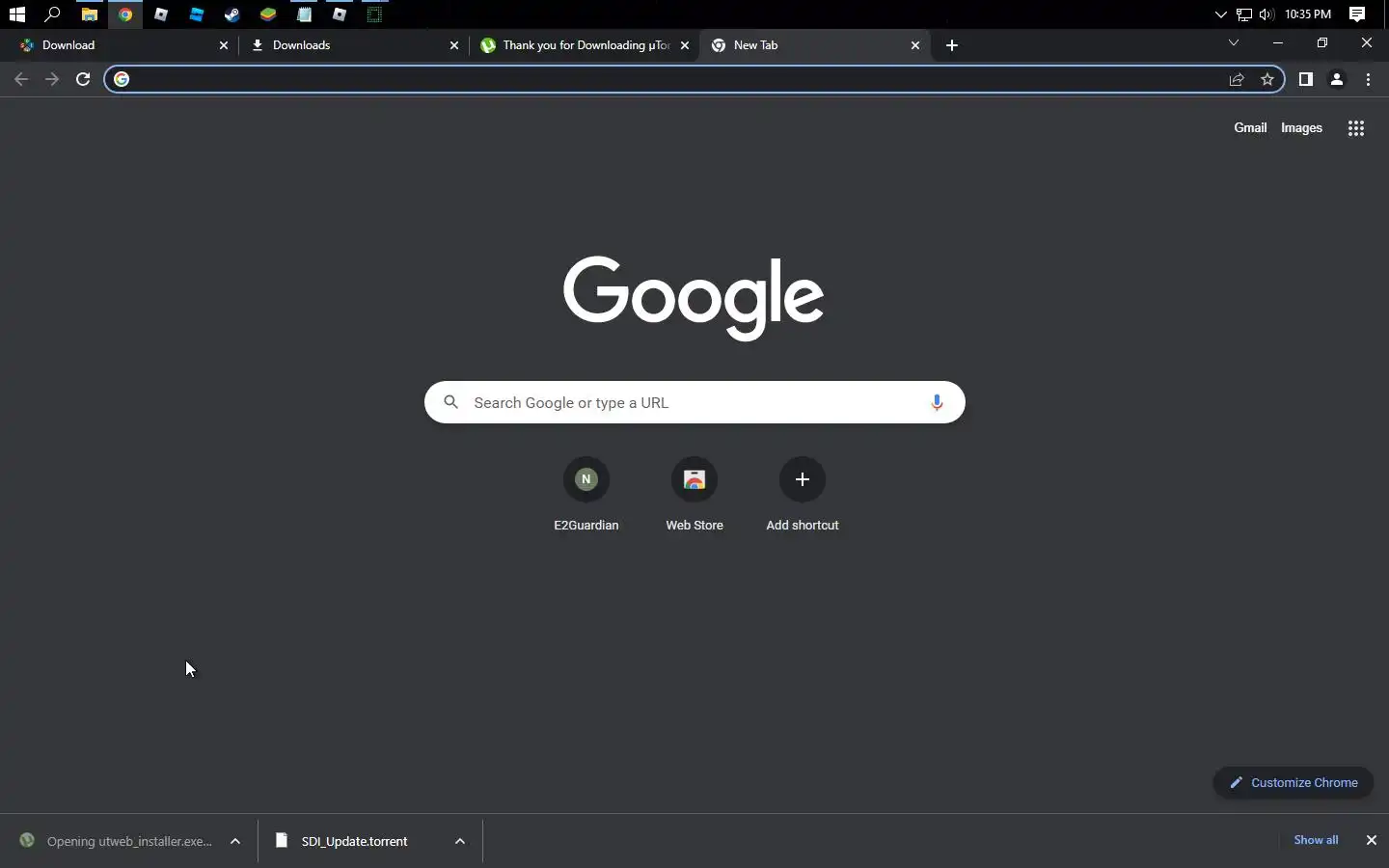1389x868 pixels.
Task: Open the Chrome side panel
Action: coord(1305,79)
